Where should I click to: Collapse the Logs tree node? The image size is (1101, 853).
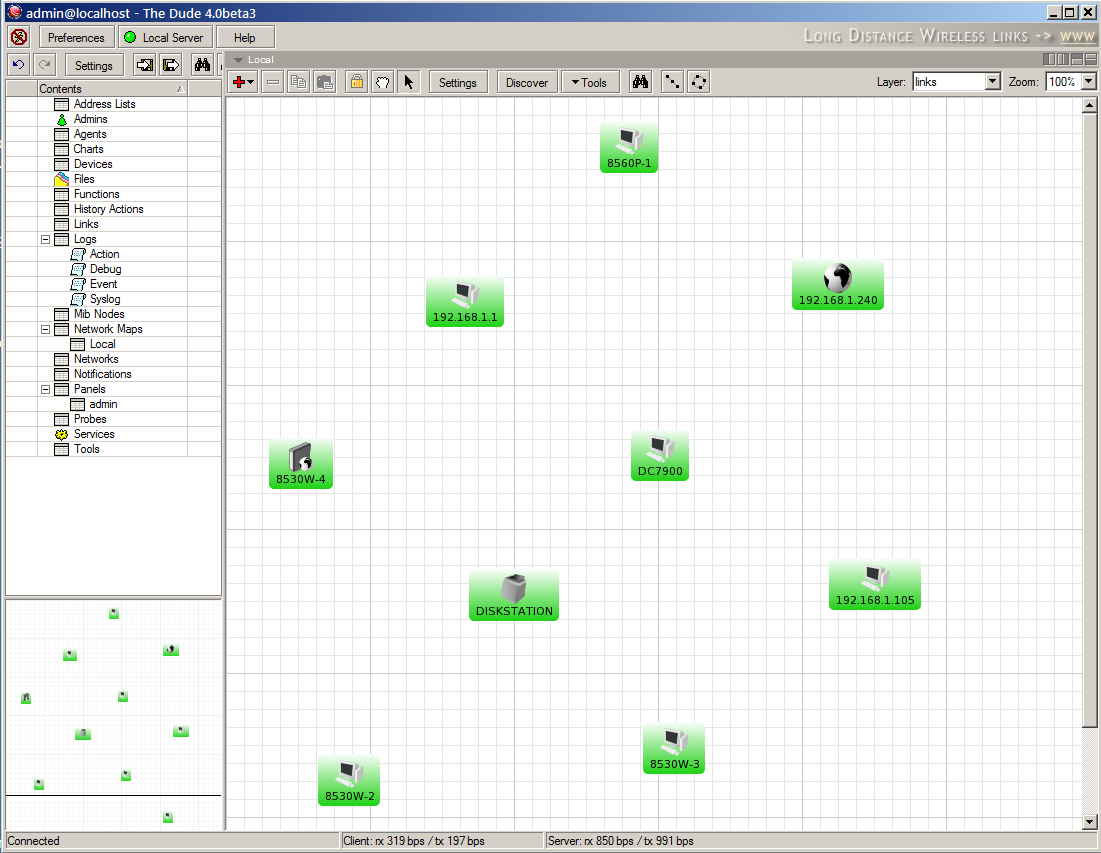(46, 239)
